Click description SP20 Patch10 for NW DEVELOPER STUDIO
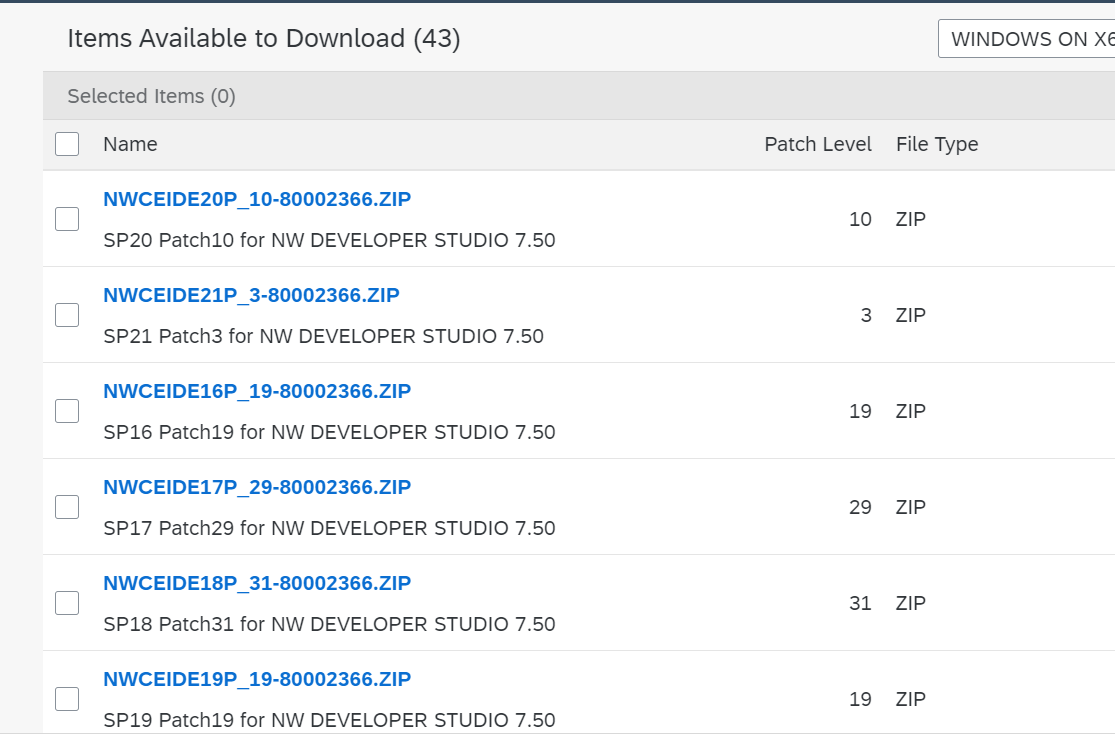The width and height of the screenshot is (1115, 754). [329, 240]
